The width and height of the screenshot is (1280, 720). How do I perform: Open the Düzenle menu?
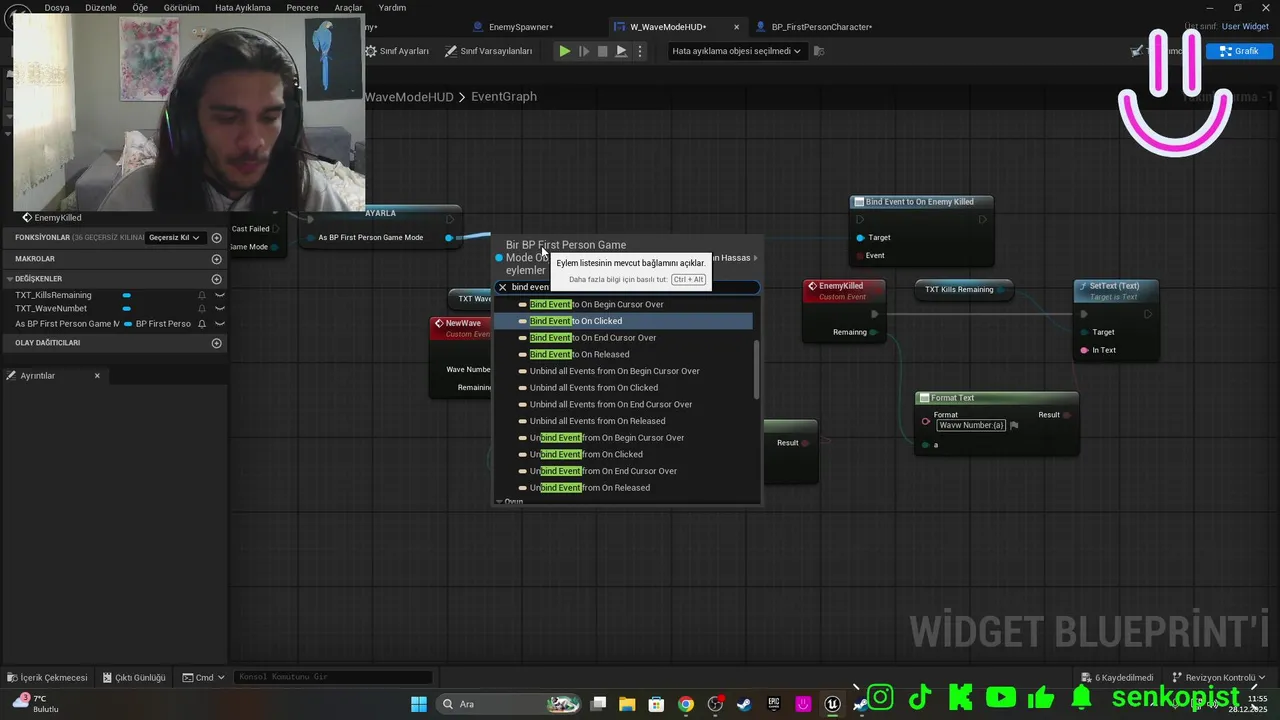tap(101, 7)
